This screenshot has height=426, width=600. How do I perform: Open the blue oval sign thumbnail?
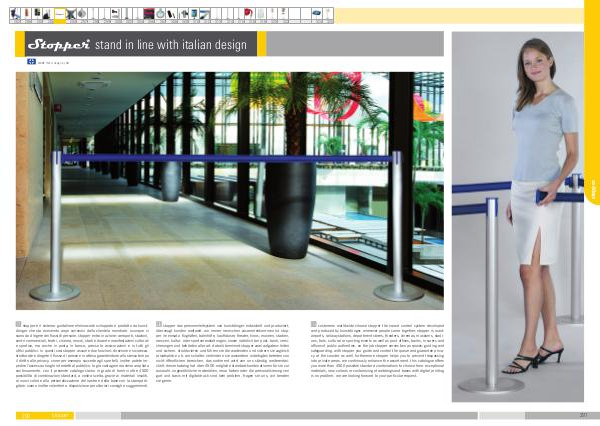click(316, 15)
